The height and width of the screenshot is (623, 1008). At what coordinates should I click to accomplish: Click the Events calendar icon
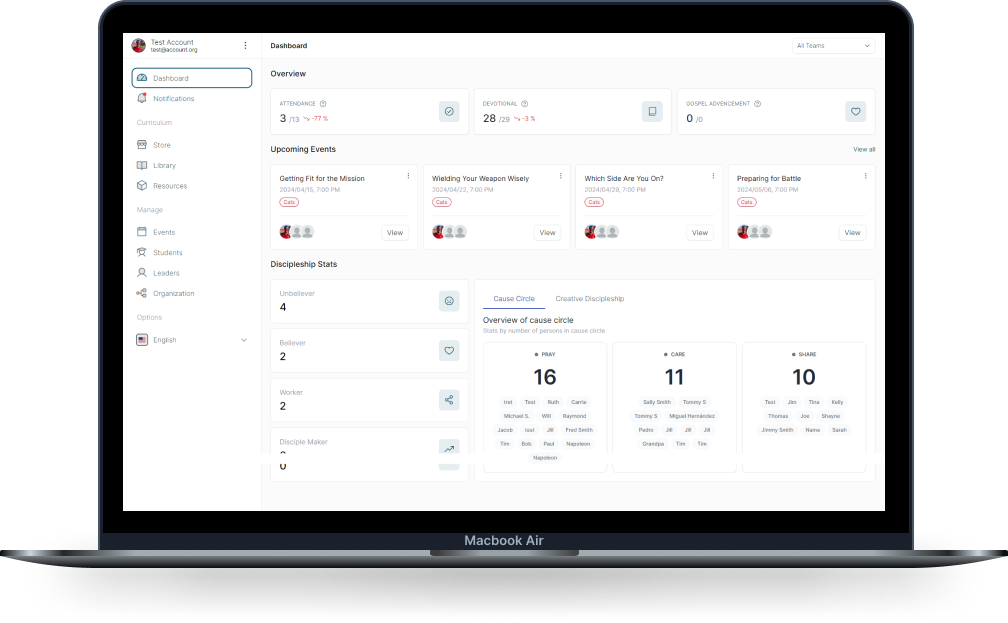(x=142, y=232)
